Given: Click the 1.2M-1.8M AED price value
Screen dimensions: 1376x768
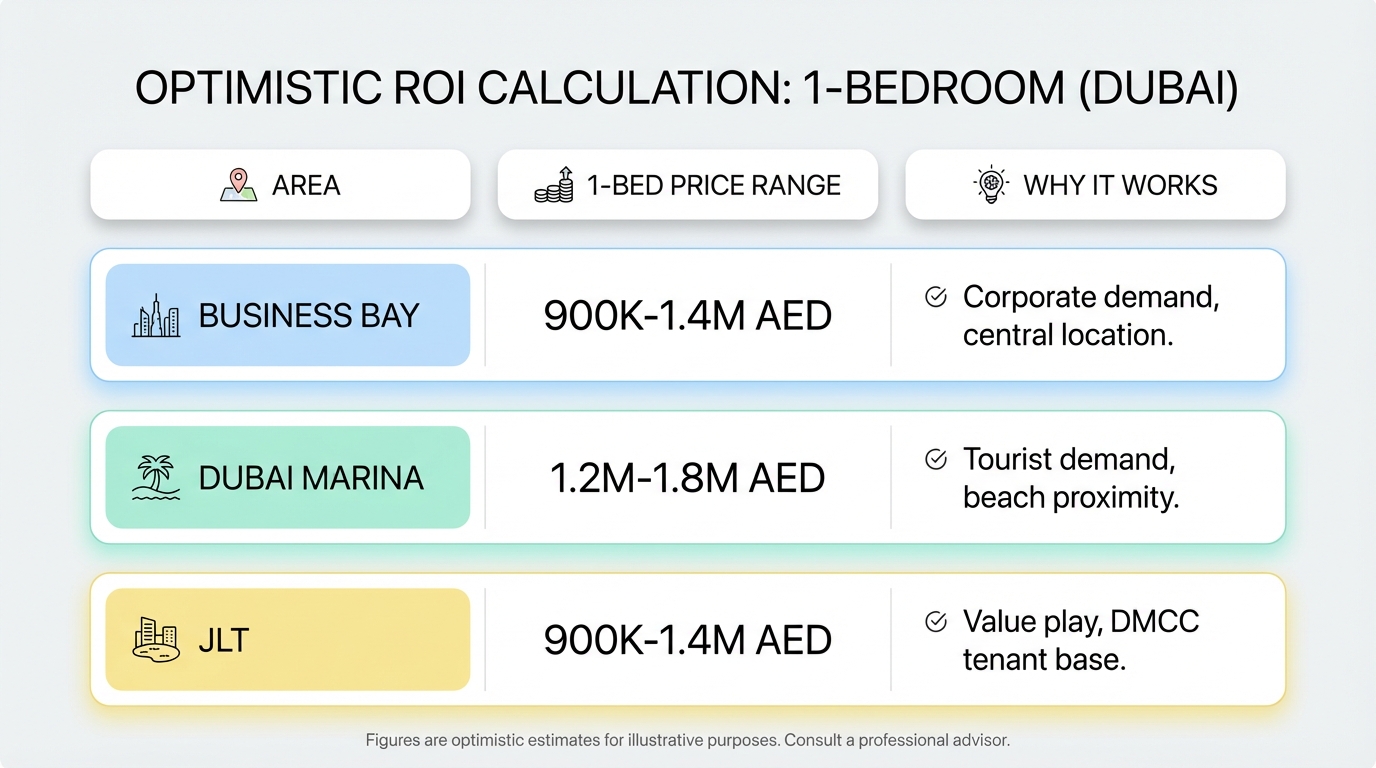Looking at the screenshot, I should pos(688,478).
